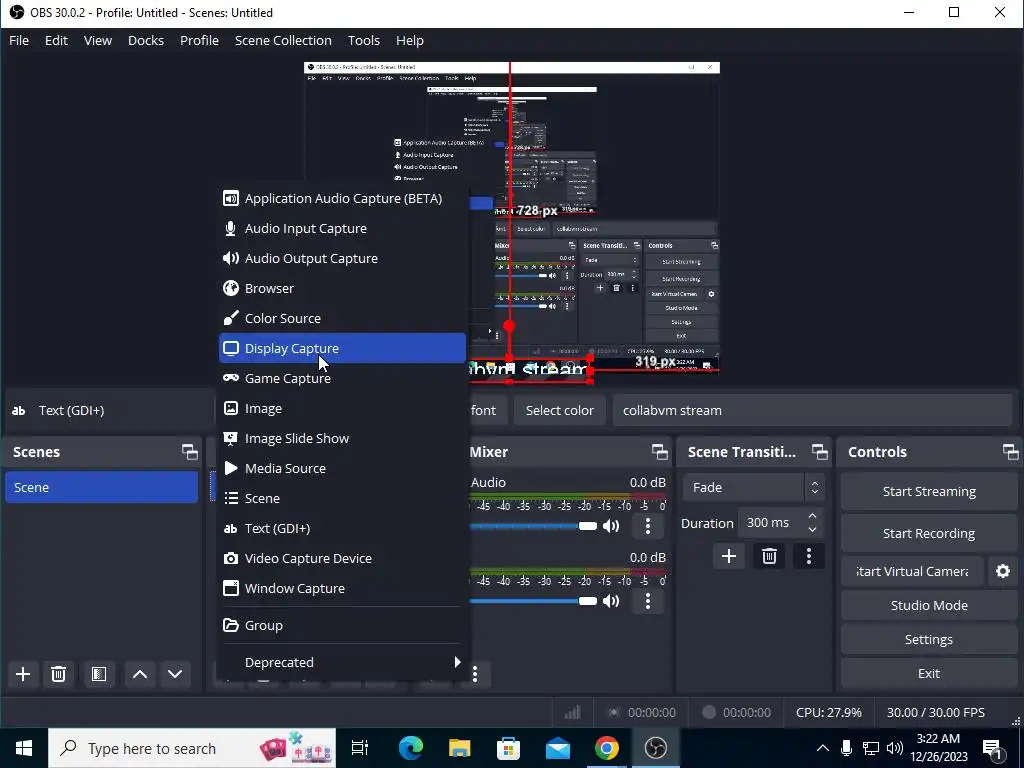Mute the first audio channel speaker
The width and height of the screenshot is (1024, 768).
611,526
